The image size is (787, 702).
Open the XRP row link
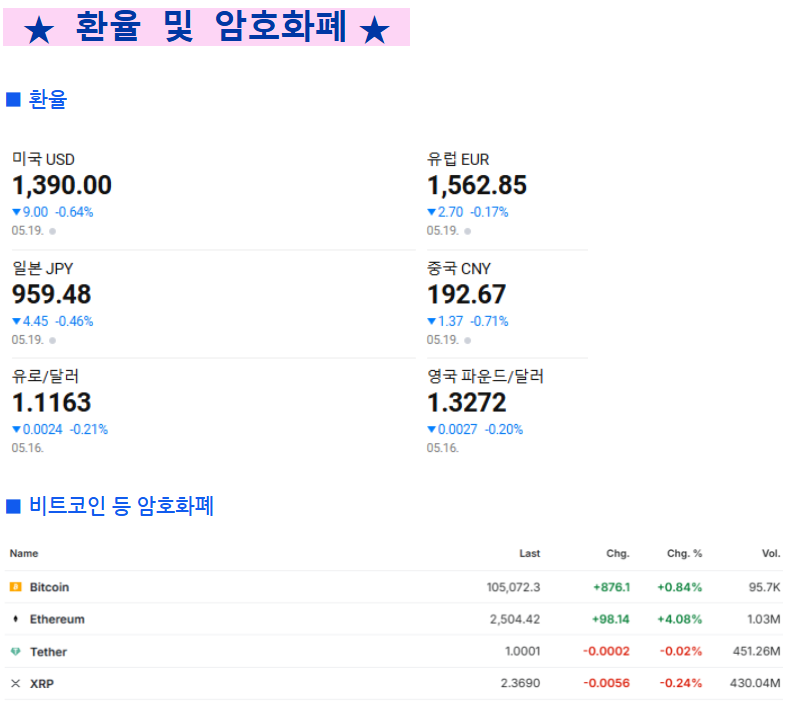[42, 684]
